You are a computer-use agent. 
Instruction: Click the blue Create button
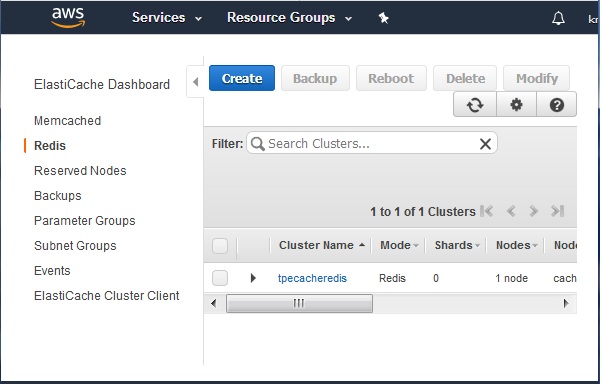click(x=242, y=78)
